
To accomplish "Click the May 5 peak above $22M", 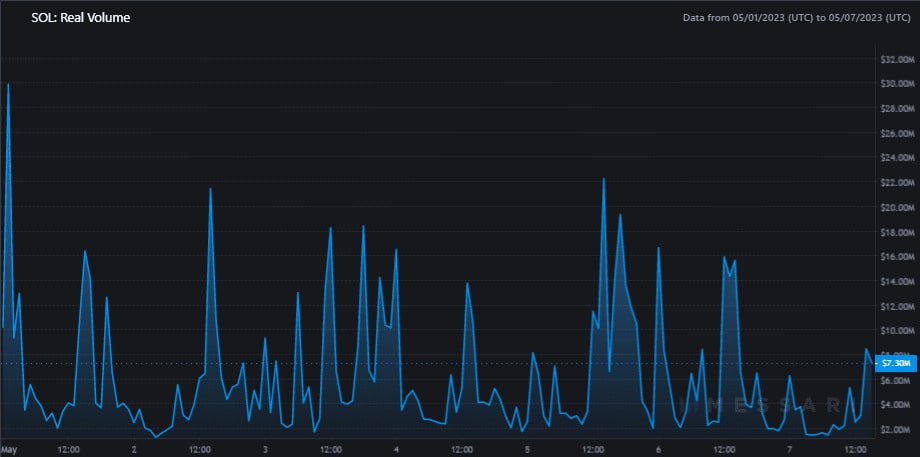I will pos(604,178).
